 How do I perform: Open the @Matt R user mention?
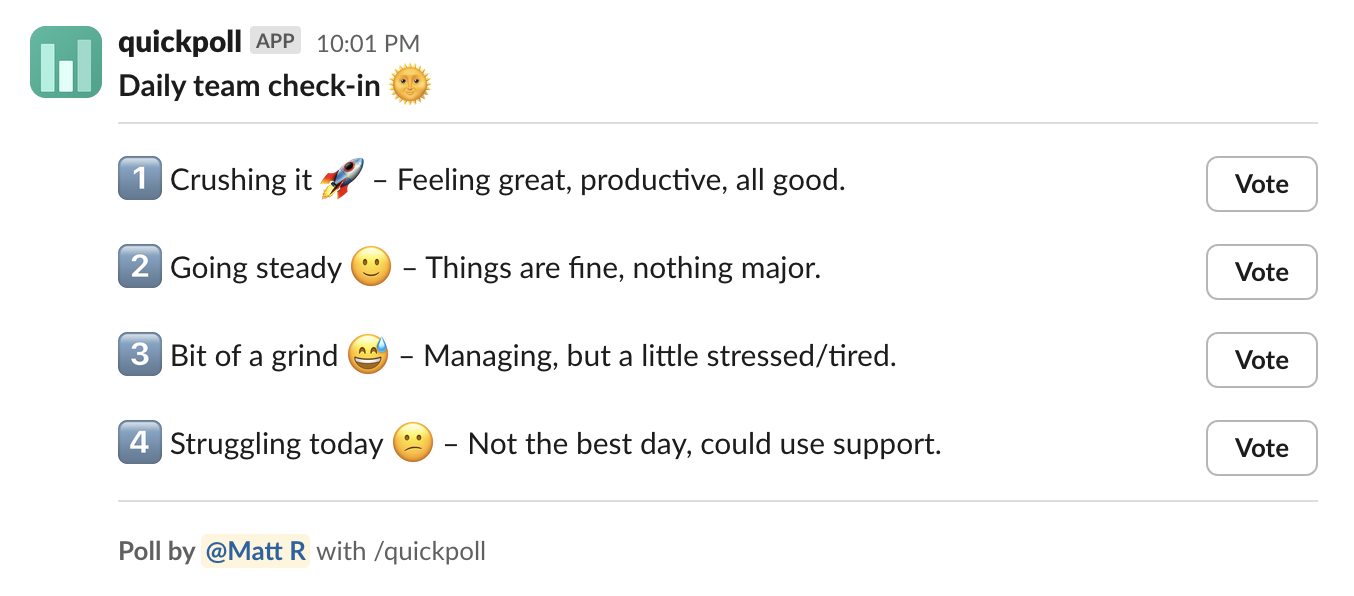coord(256,551)
